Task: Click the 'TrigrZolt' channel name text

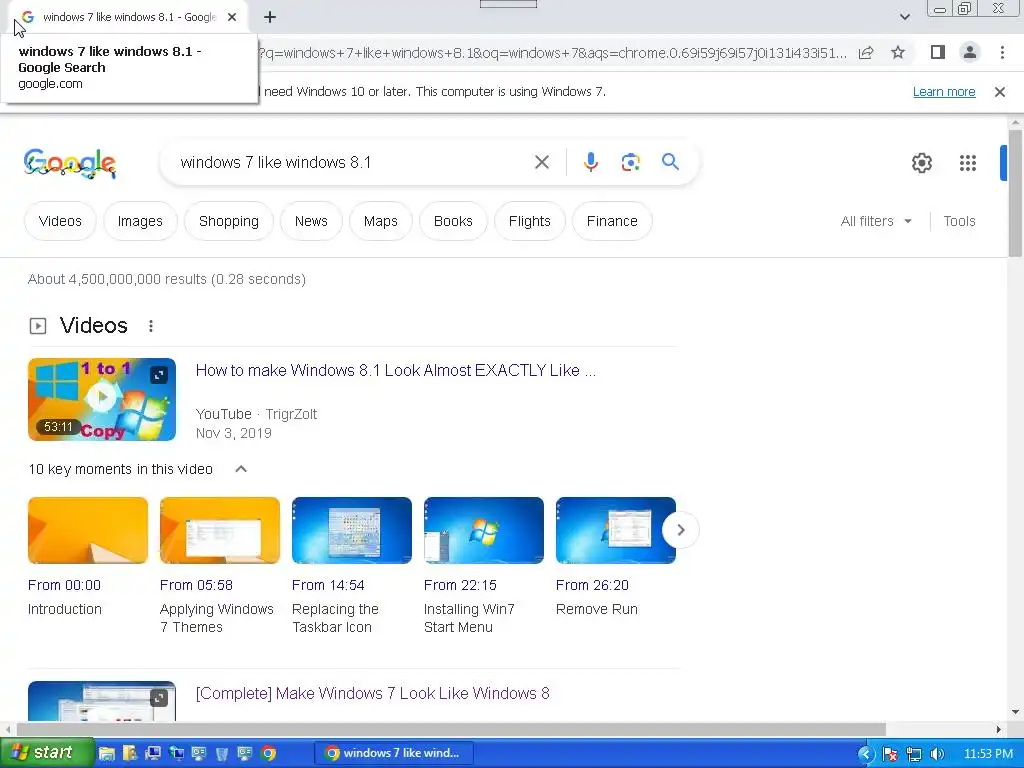Action: point(291,414)
